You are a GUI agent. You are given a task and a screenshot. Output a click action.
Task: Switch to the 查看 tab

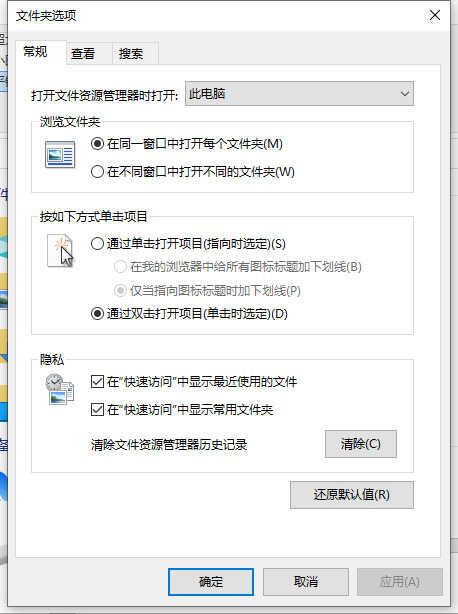point(83,54)
